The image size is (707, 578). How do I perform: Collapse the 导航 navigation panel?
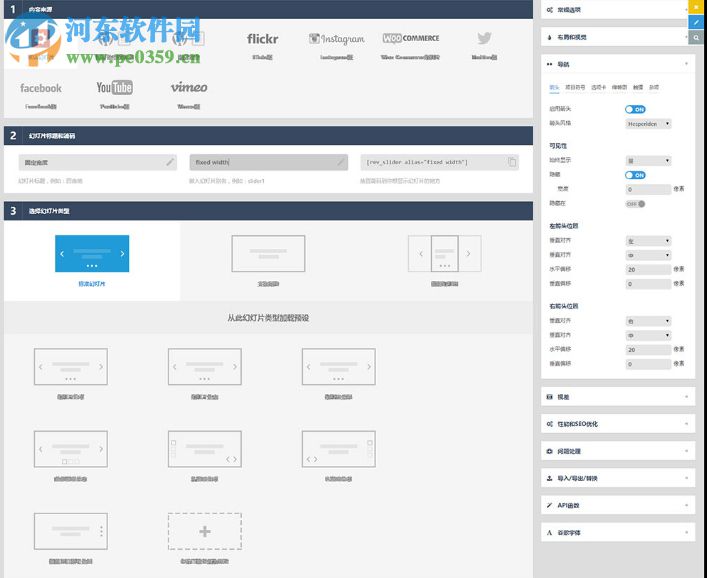(x=618, y=64)
